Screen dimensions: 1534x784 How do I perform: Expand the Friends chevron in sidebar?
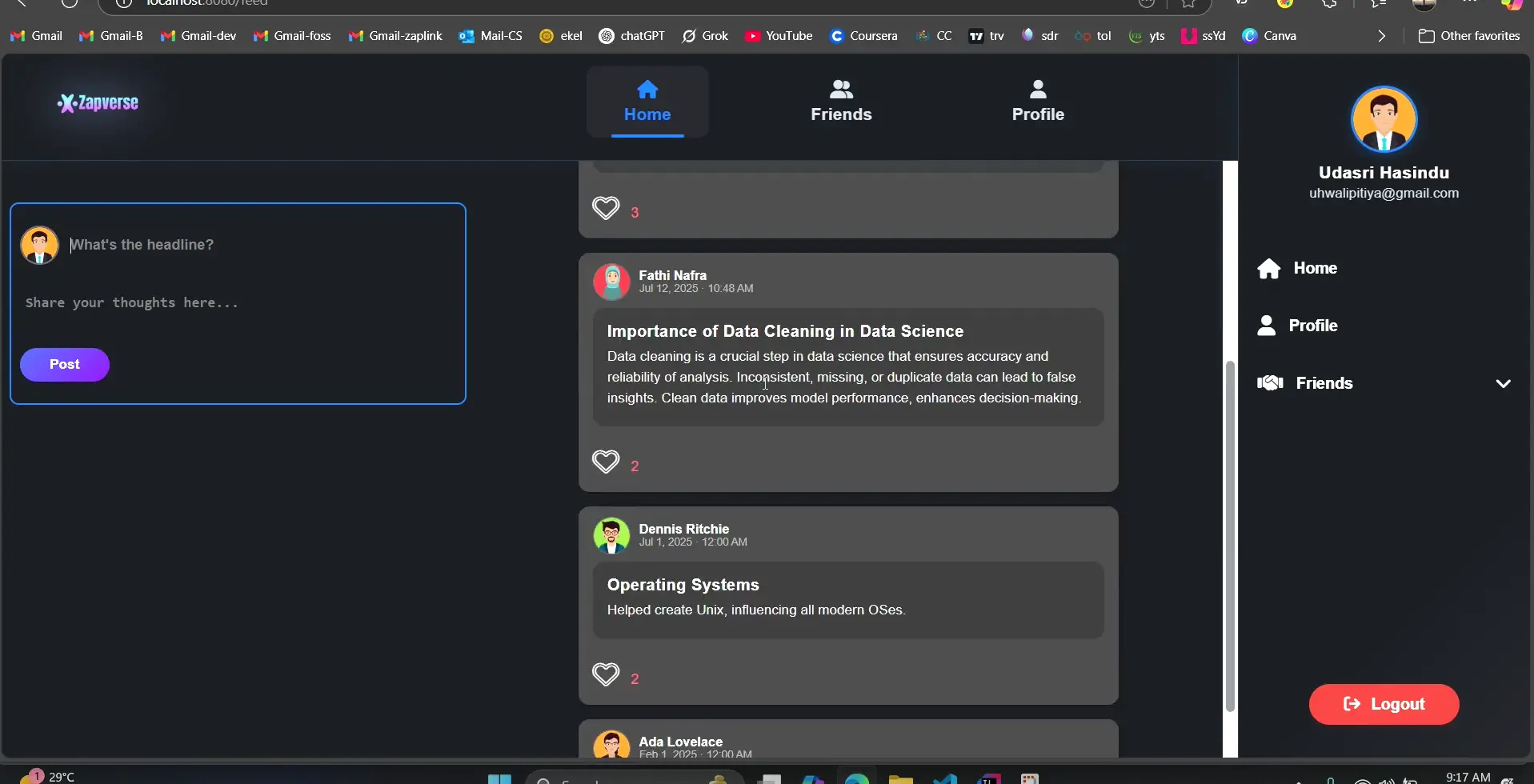[1503, 384]
